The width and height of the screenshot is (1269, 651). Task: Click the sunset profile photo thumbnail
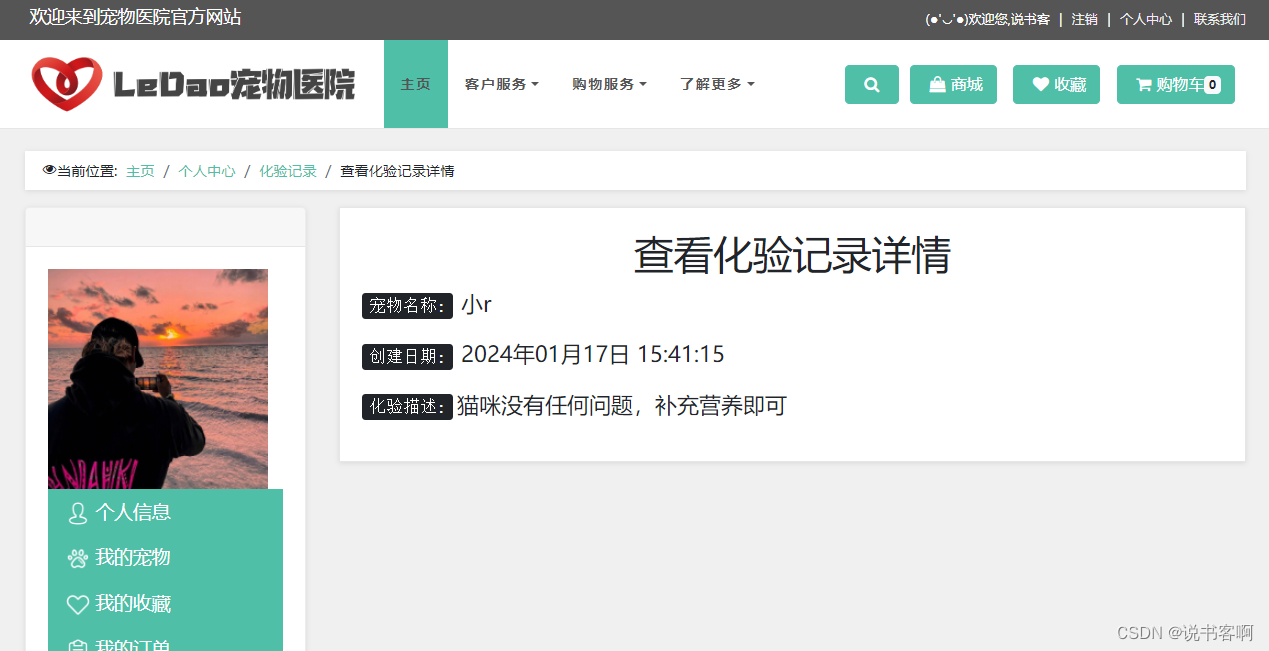158,378
